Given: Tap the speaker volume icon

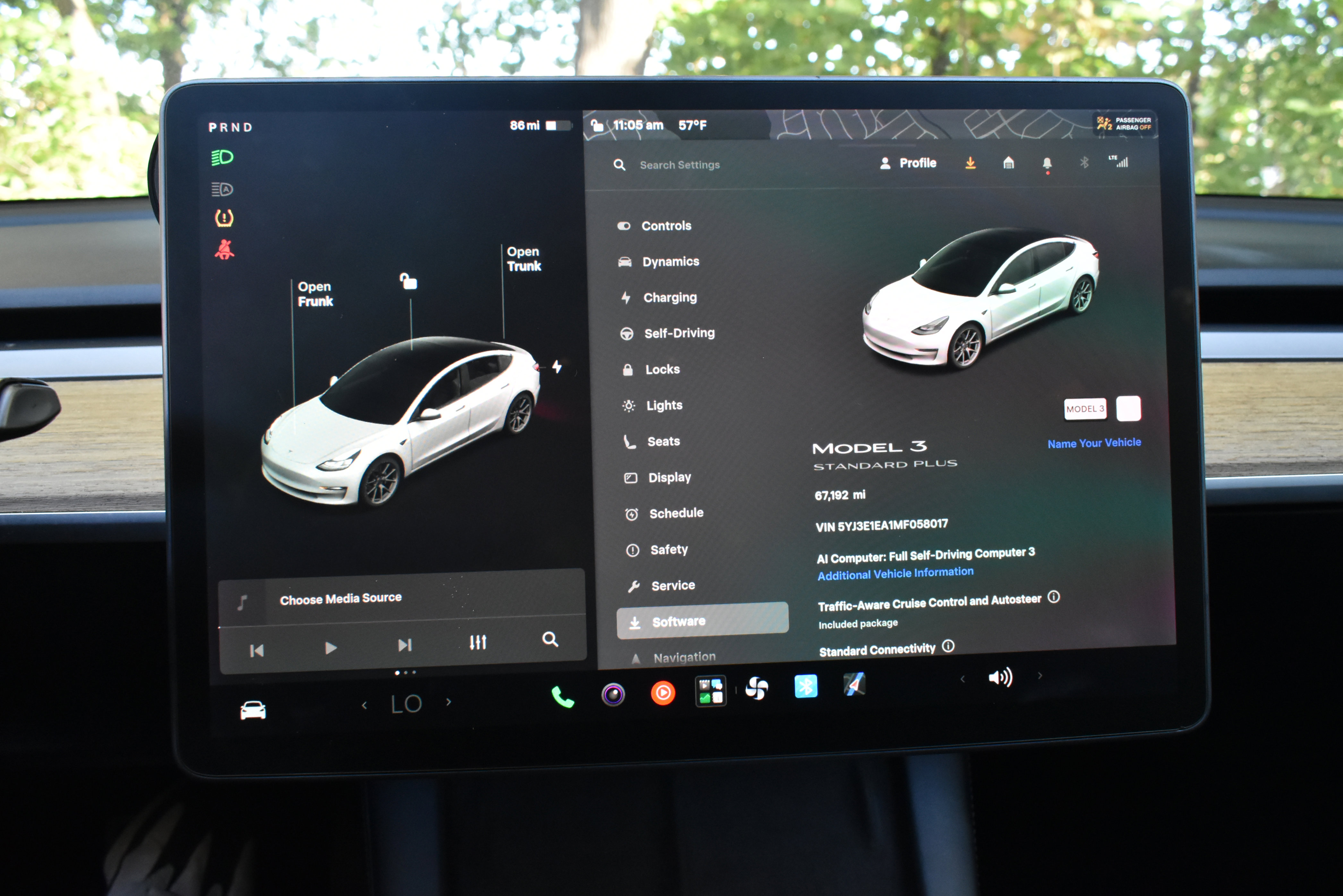Looking at the screenshot, I should click(1001, 677).
